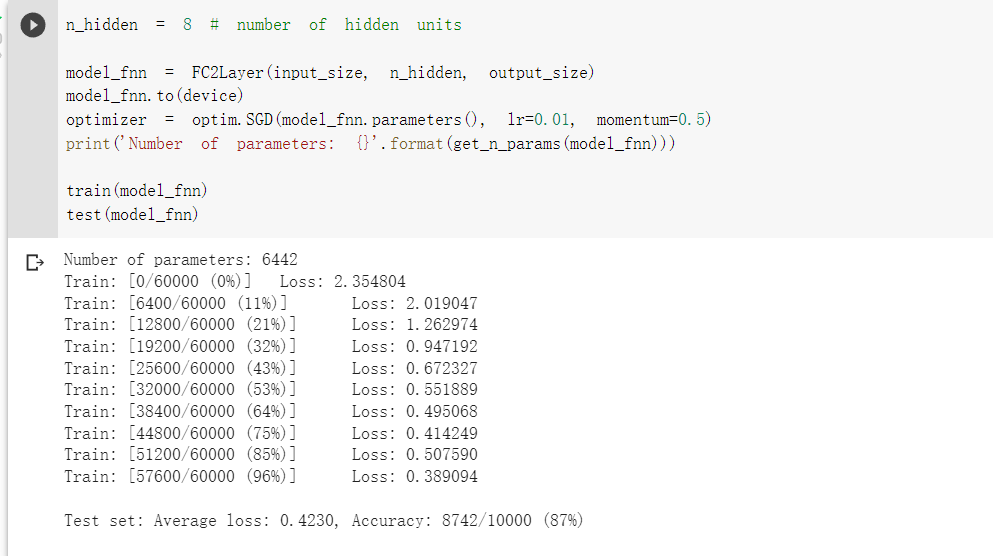Click the Loss: 0.495068 output value
The image size is (993, 556).
tap(415, 412)
